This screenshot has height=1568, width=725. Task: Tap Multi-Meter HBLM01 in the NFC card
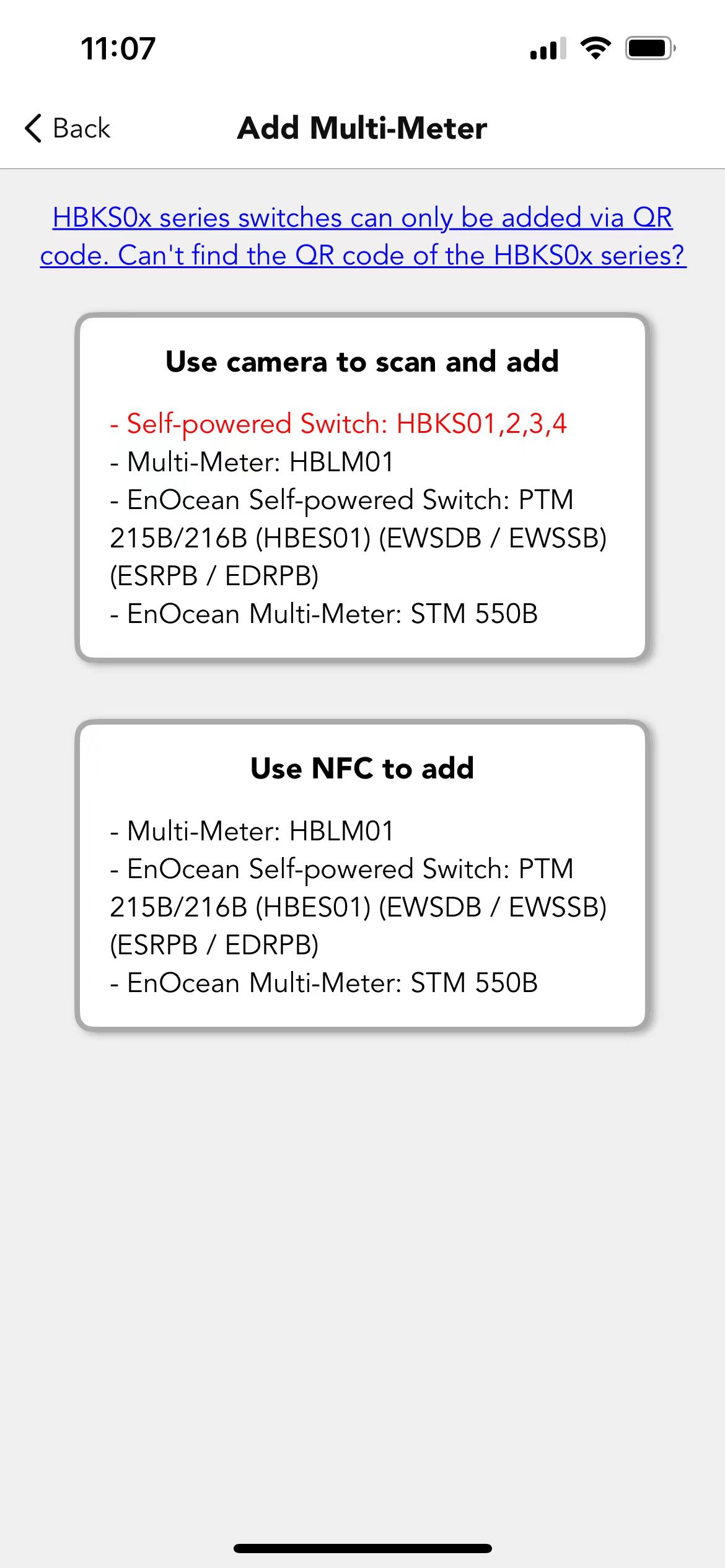pos(252,831)
